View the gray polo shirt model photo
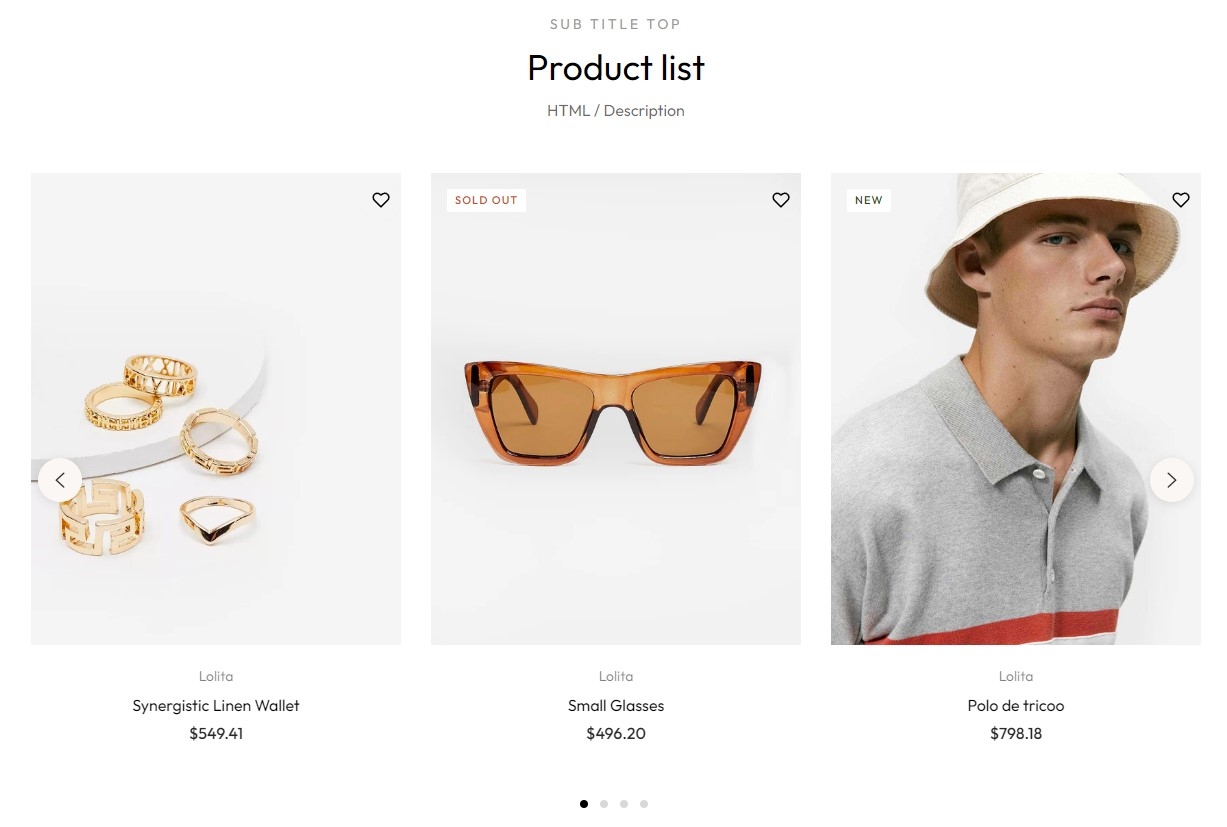This screenshot has width=1227, height=827. click(1016, 420)
